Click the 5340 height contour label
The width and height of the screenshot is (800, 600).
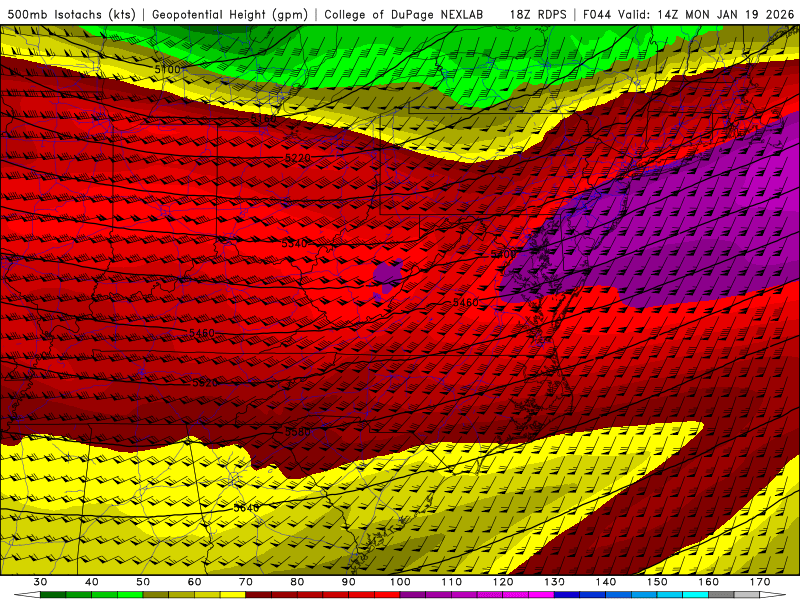click(295, 243)
